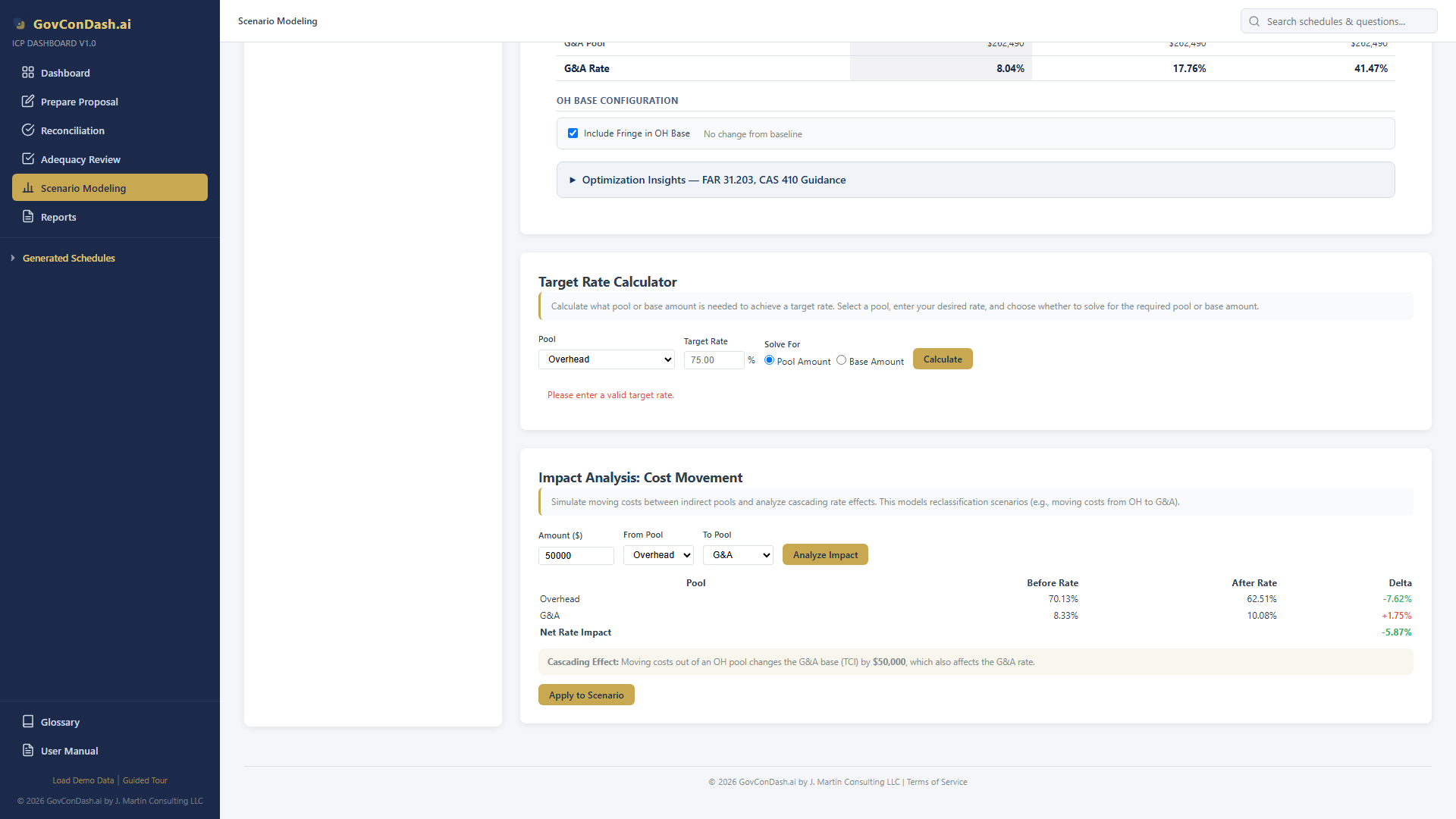Click the Reports document icon
Screen dimensions: 1456x819
[x=28, y=217]
